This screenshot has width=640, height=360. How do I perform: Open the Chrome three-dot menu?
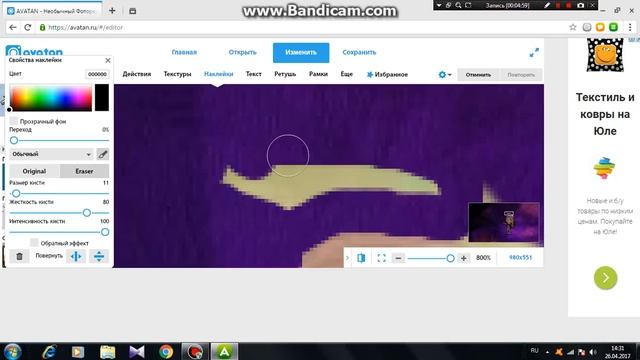[630, 27]
